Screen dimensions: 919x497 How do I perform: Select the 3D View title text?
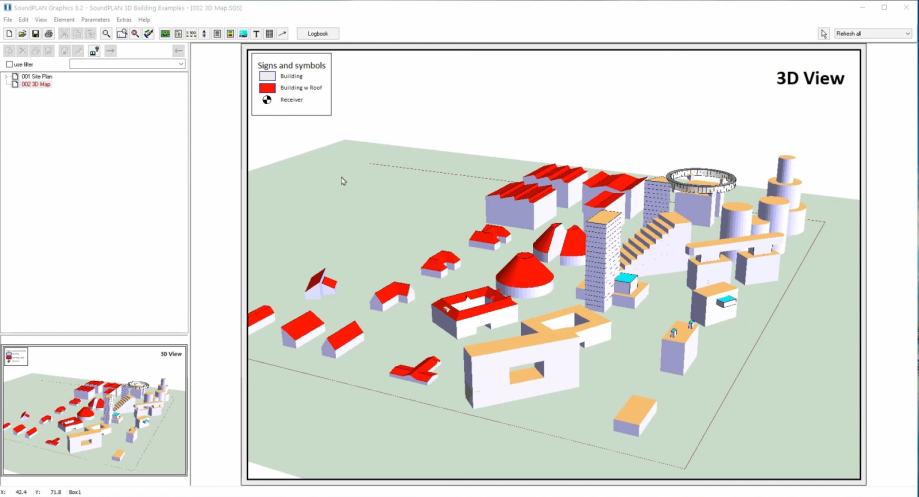(x=810, y=79)
